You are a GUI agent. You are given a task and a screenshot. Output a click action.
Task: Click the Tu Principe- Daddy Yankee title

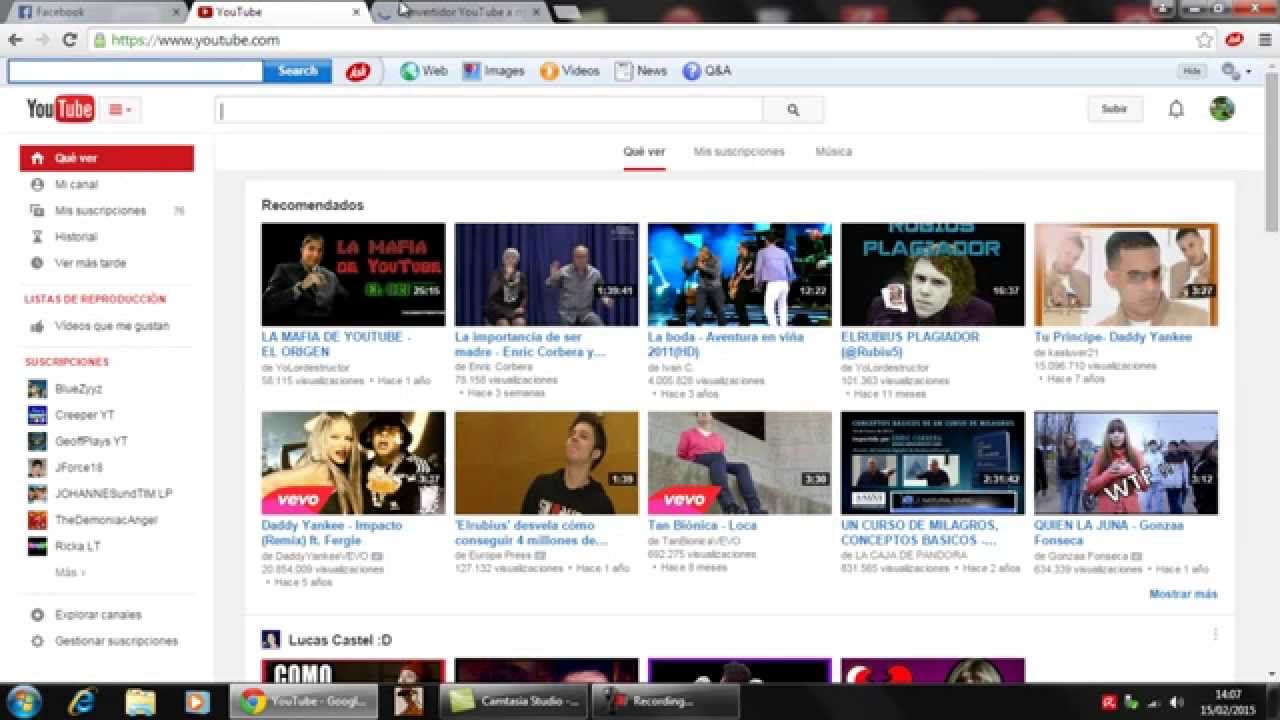(x=1113, y=337)
